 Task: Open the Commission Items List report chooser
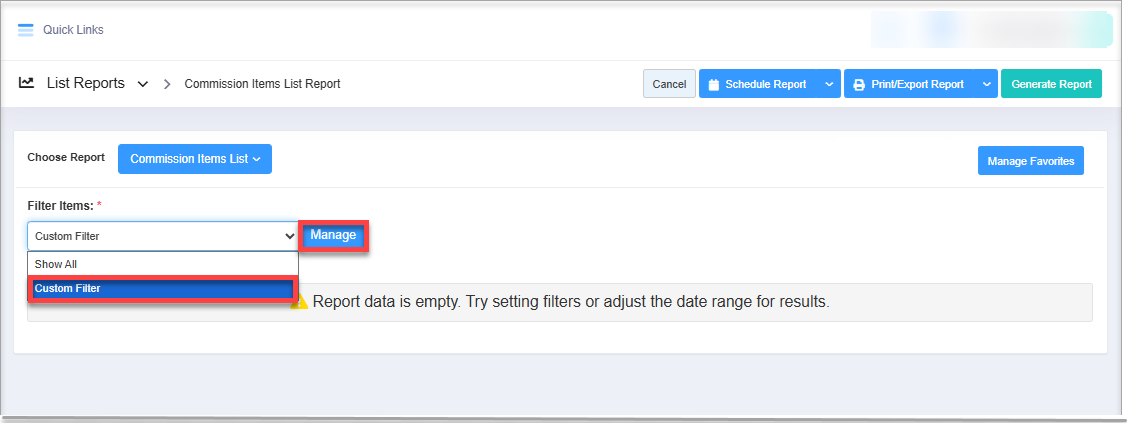(x=195, y=159)
